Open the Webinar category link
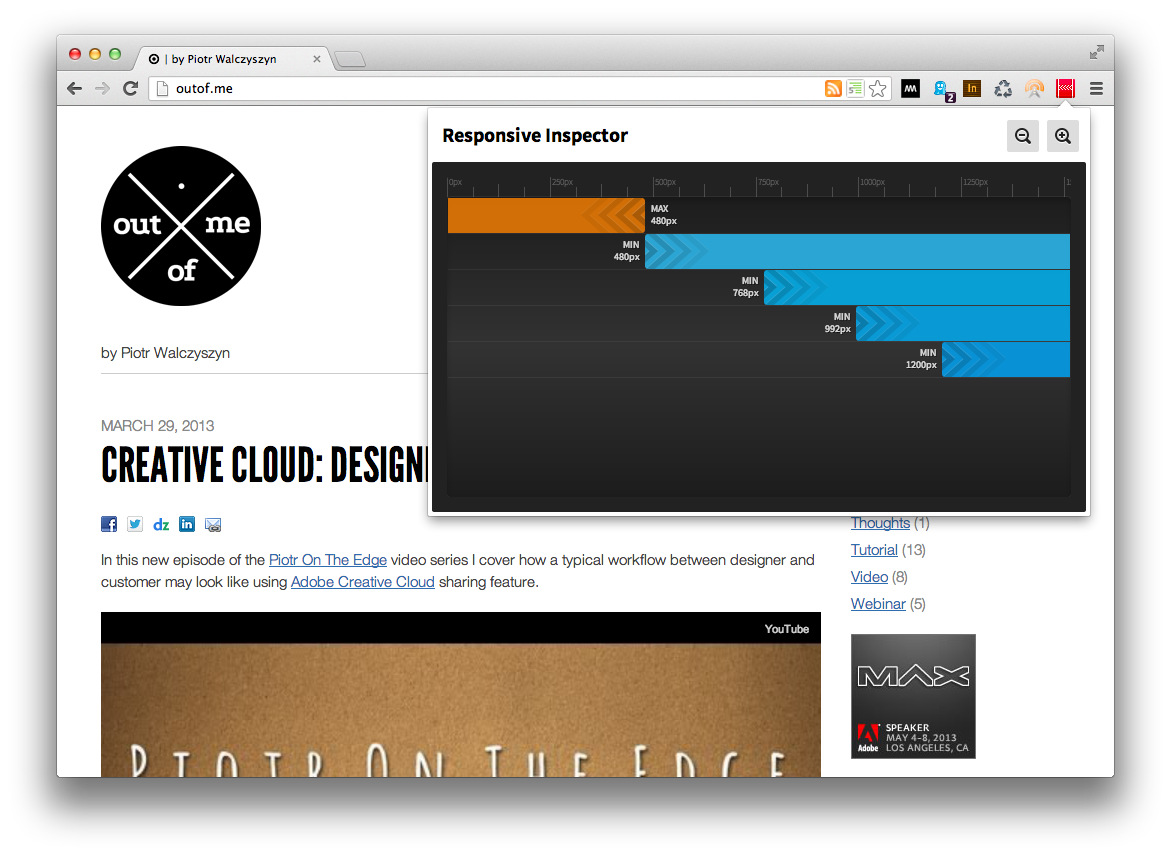Screen dimensions: 1171x856 click(878, 604)
